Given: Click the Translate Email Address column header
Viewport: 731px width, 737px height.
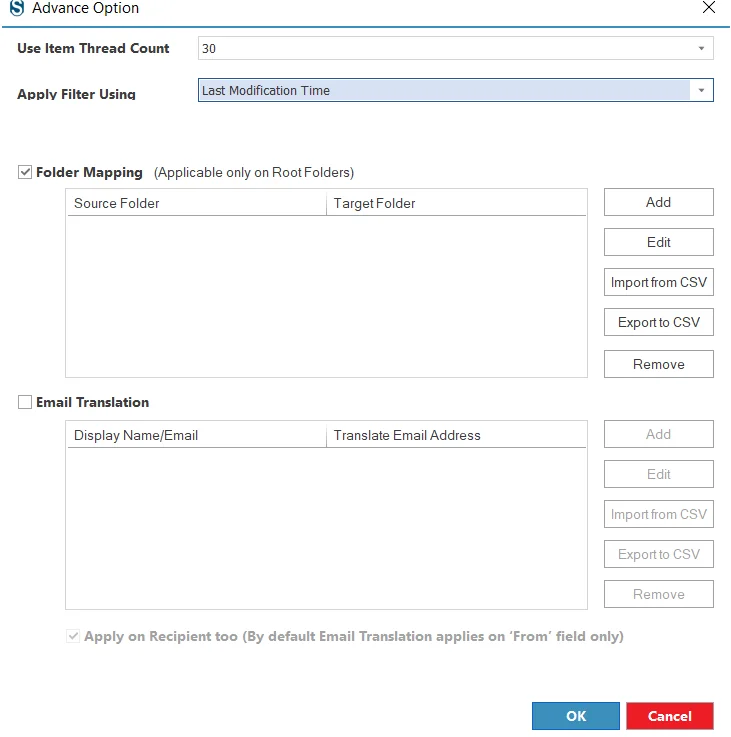Looking at the screenshot, I should pyautogui.click(x=456, y=435).
